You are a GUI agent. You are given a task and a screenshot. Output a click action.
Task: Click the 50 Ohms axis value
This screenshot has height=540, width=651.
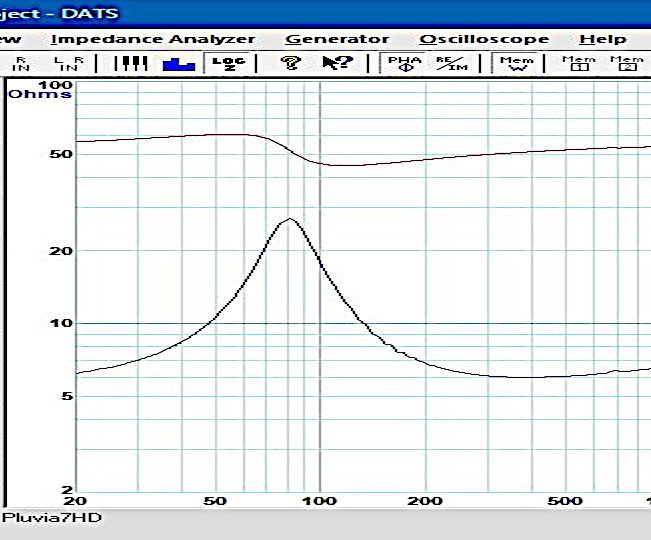coord(61,154)
